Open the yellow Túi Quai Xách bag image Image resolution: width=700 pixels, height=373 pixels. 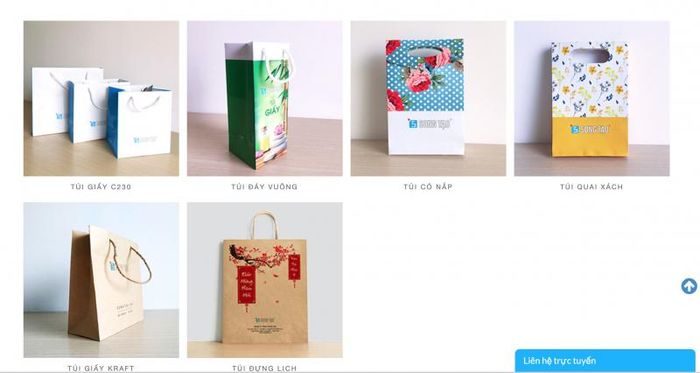(592, 98)
